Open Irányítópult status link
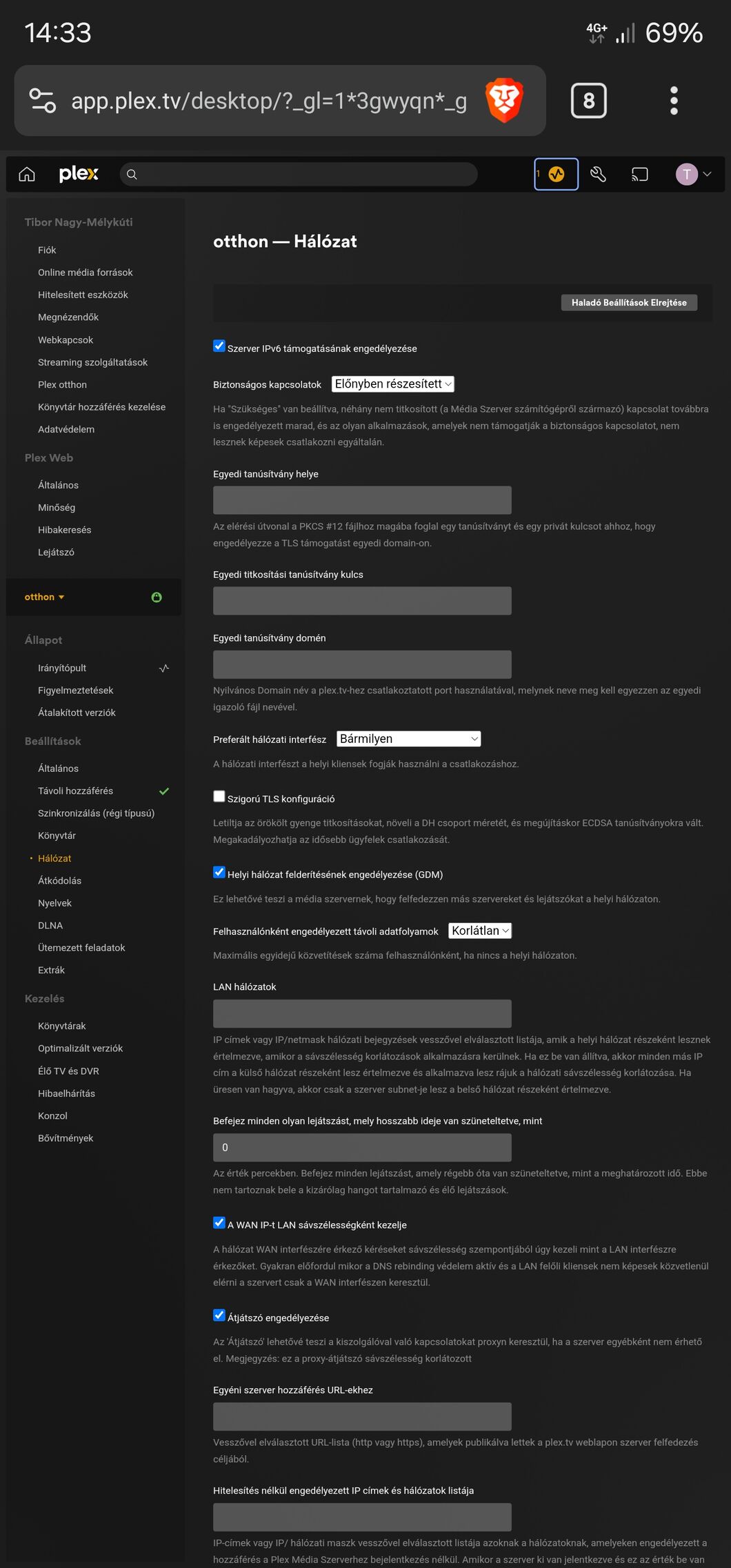Image resolution: width=731 pixels, height=1568 pixels. click(x=62, y=668)
